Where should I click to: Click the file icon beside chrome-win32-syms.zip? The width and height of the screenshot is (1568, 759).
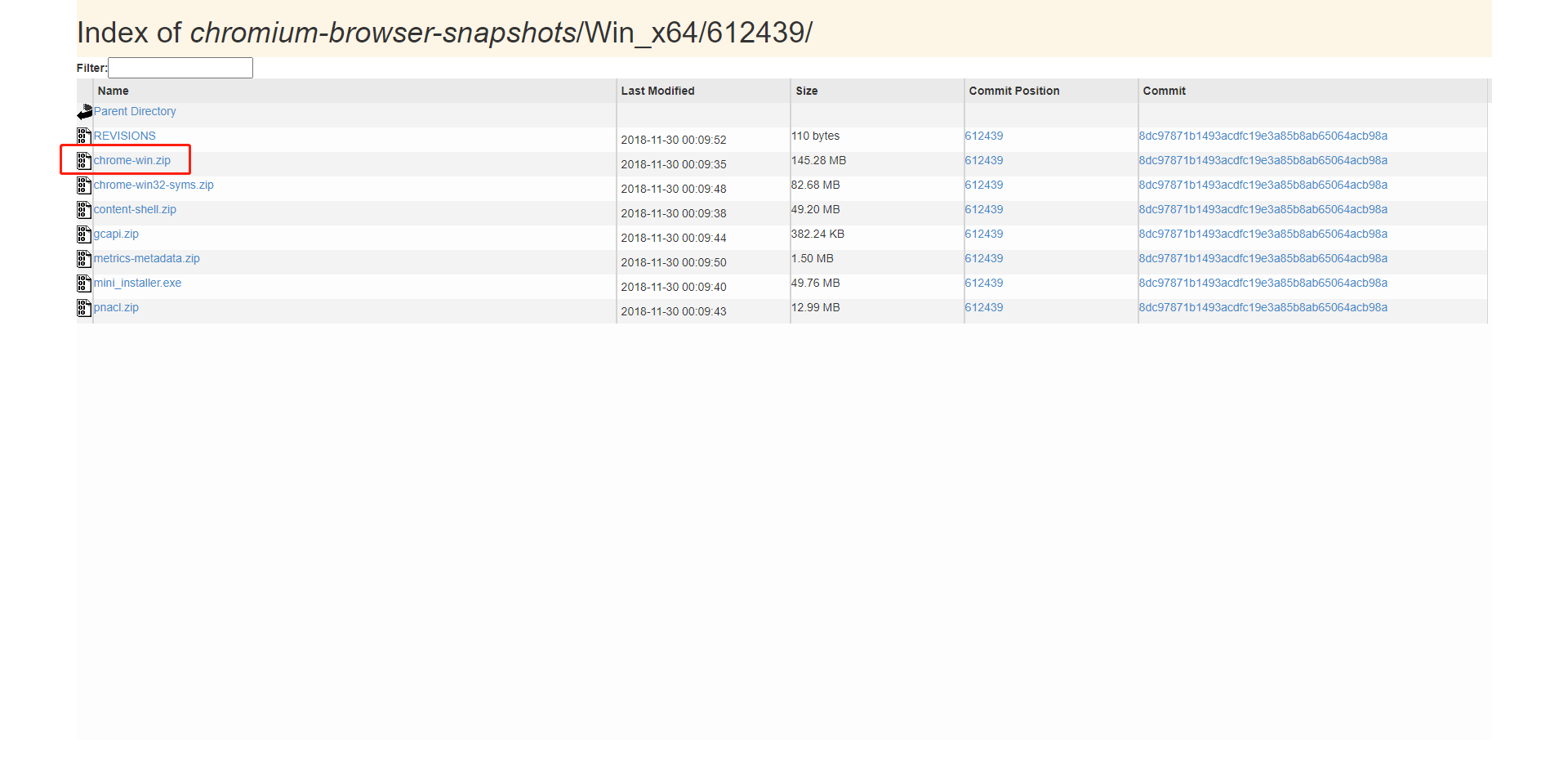tap(84, 185)
